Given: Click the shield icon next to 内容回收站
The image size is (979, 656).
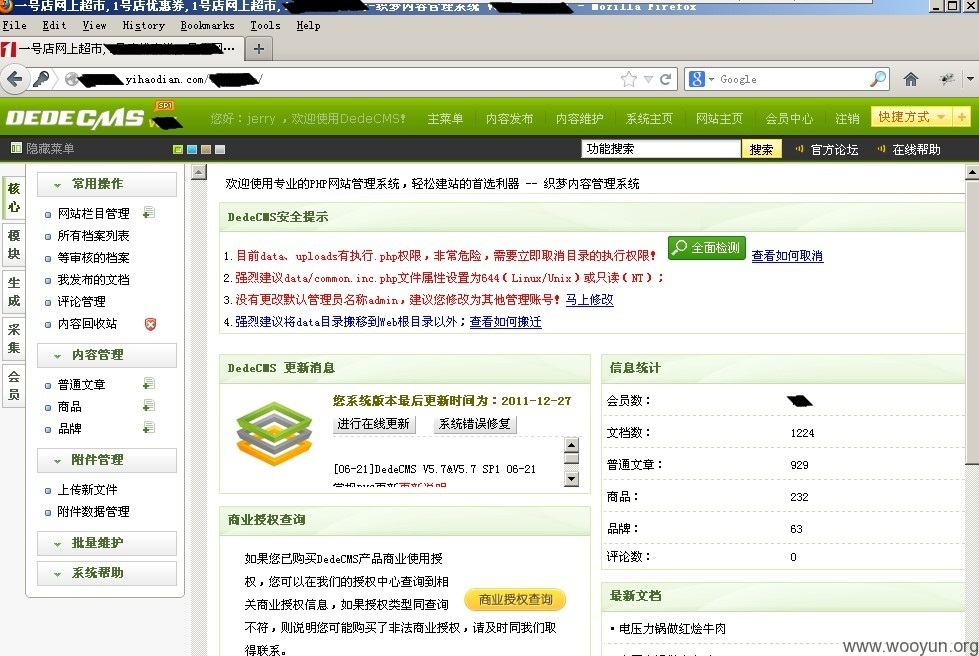Looking at the screenshot, I should pyautogui.click(x=150, y=324).
